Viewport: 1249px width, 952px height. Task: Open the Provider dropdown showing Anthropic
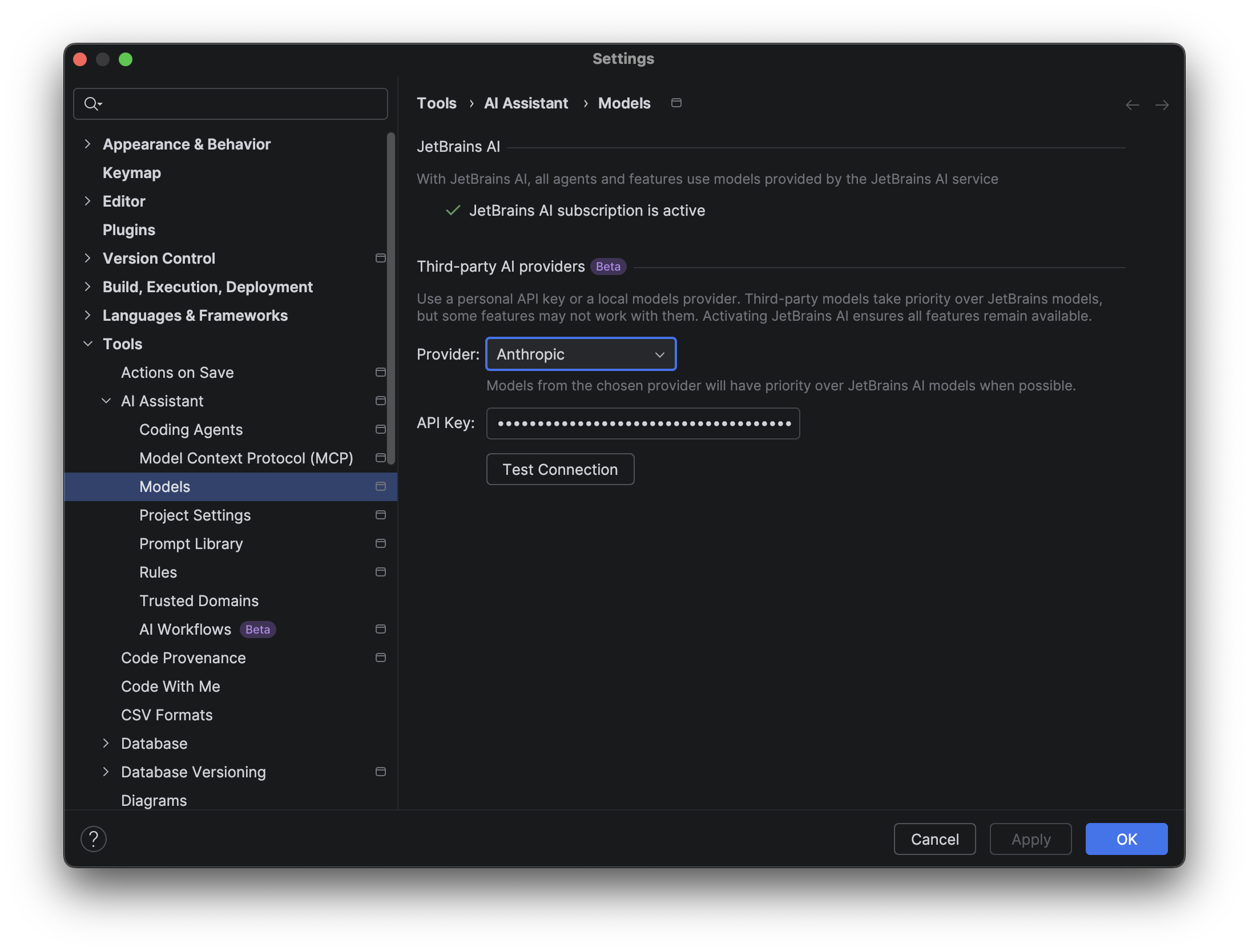point(581,354)
